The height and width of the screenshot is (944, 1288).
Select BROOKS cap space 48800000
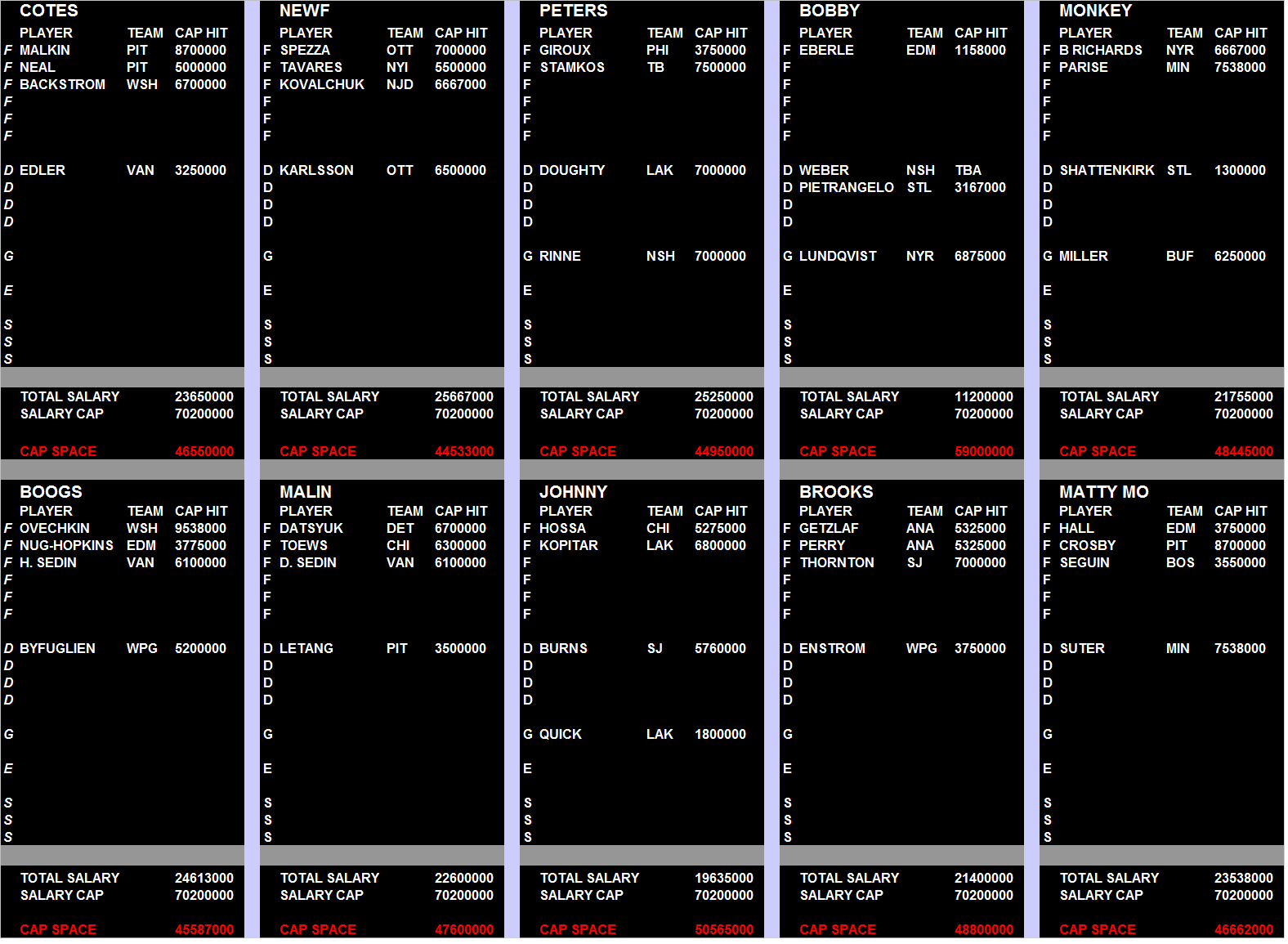(x=983, y=929)
